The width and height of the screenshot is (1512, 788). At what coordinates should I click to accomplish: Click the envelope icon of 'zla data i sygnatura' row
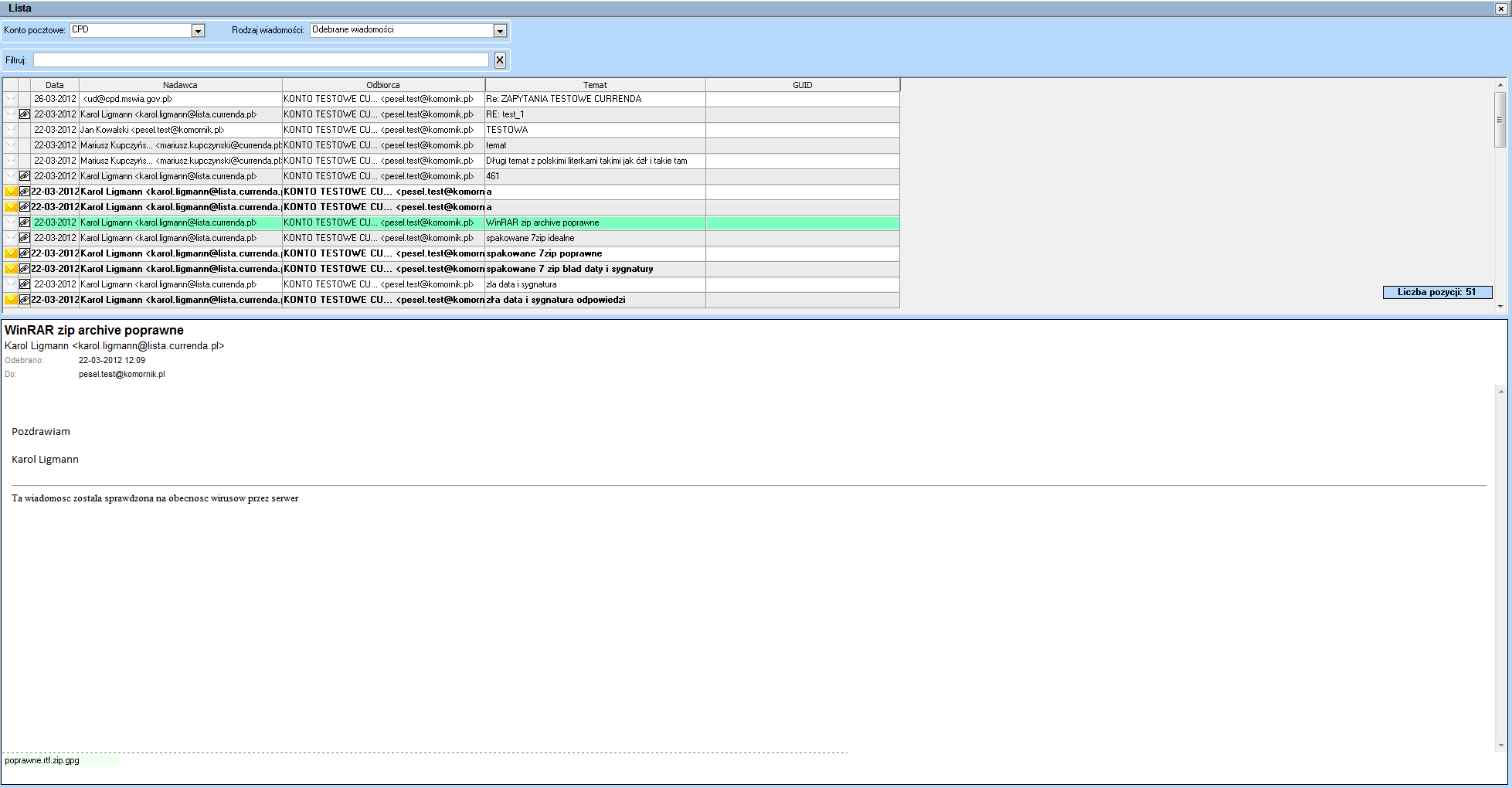tap(11, 284)
